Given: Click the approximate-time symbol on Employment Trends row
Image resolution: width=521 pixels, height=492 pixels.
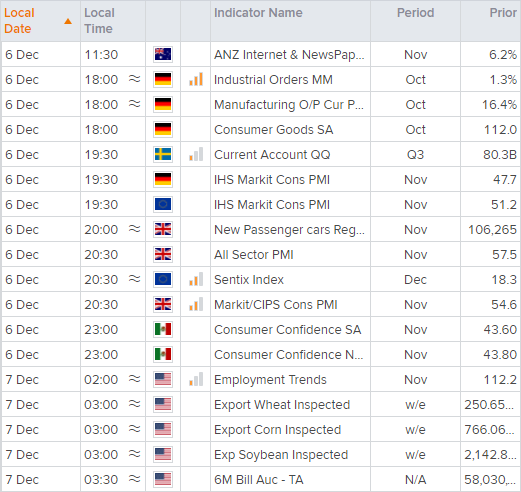Looking at the screenshot, I should [x=135, y=379].
